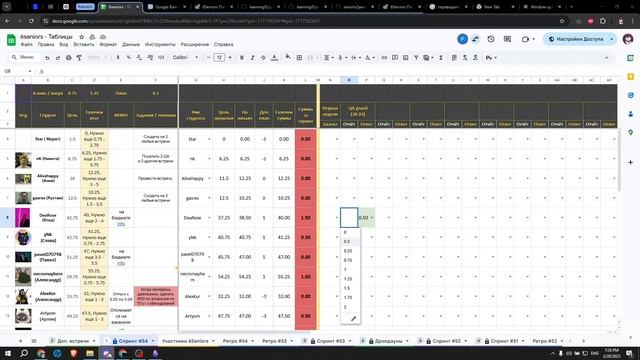This screenshot has height=360, width=640.
Task: Open the Keep notes side panel icon
Action: tap(631, 76)
